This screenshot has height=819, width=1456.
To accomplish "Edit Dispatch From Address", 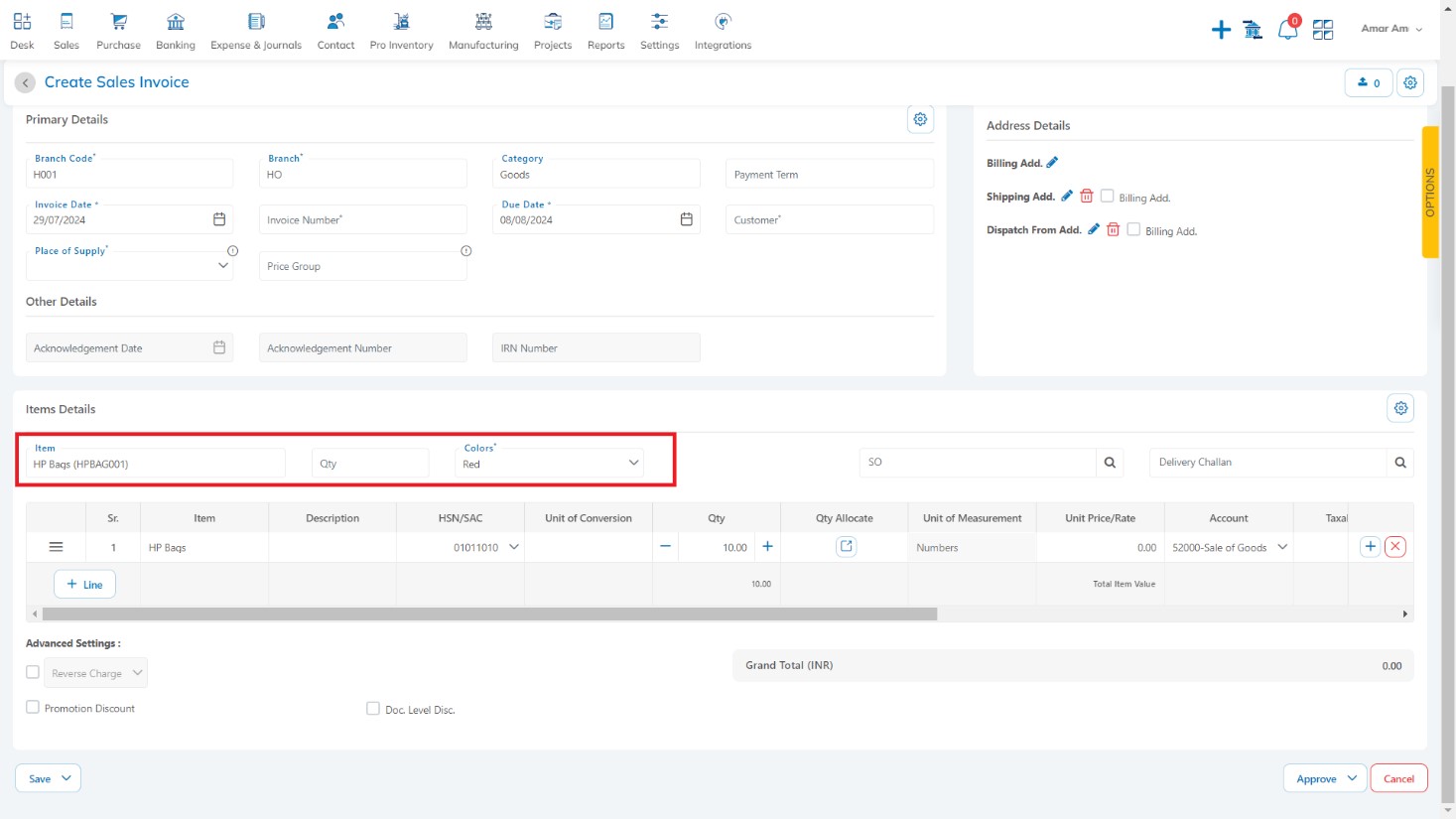I will [1094, 229].
